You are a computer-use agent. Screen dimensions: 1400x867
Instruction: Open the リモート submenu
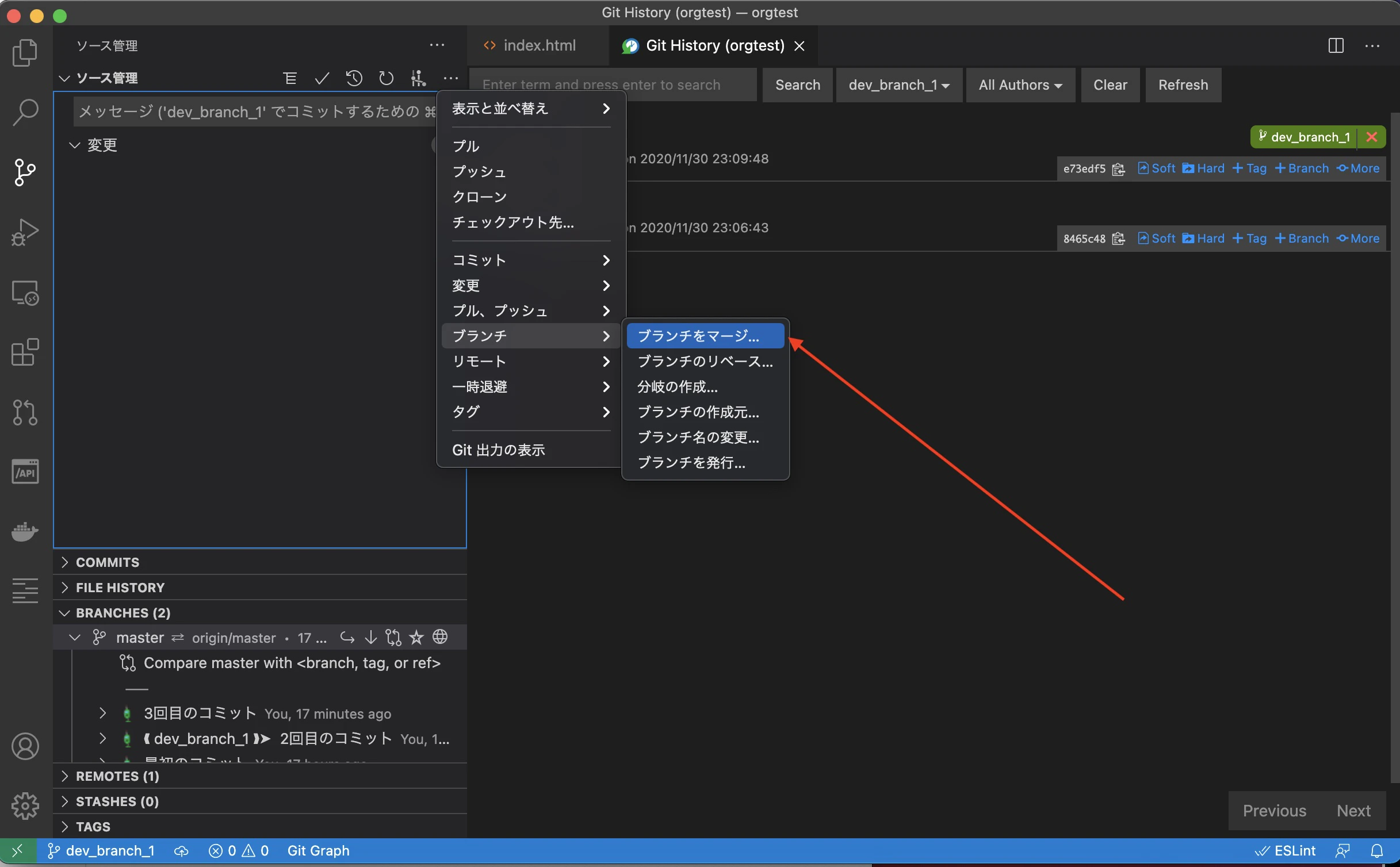coord(530,361)
